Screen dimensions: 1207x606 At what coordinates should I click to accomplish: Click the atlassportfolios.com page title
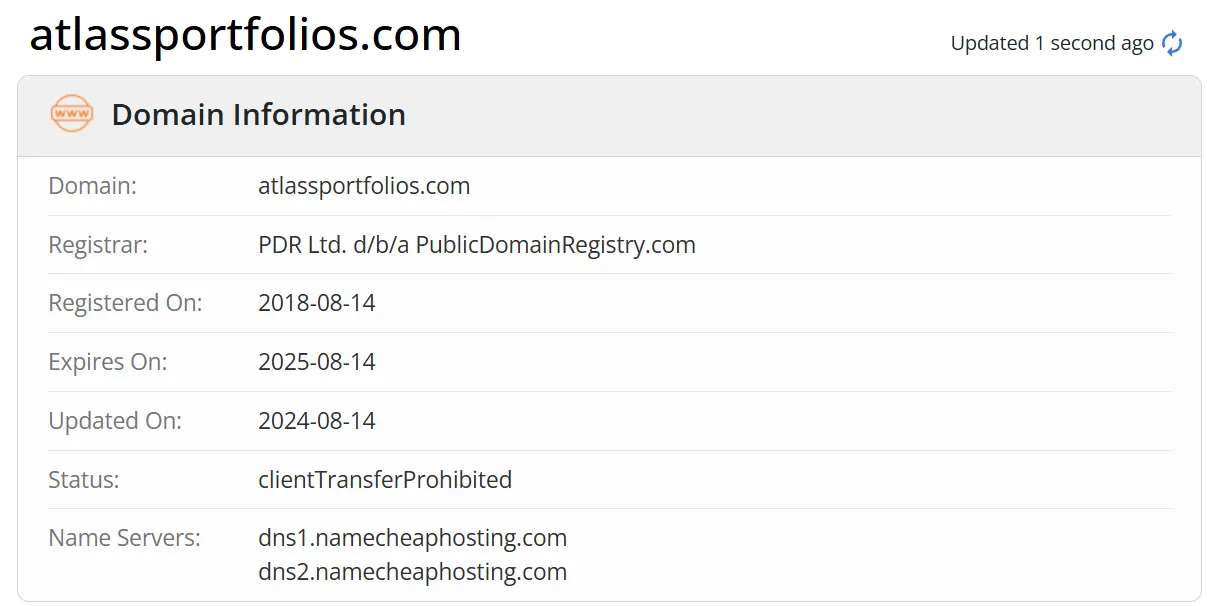(246, 35)
